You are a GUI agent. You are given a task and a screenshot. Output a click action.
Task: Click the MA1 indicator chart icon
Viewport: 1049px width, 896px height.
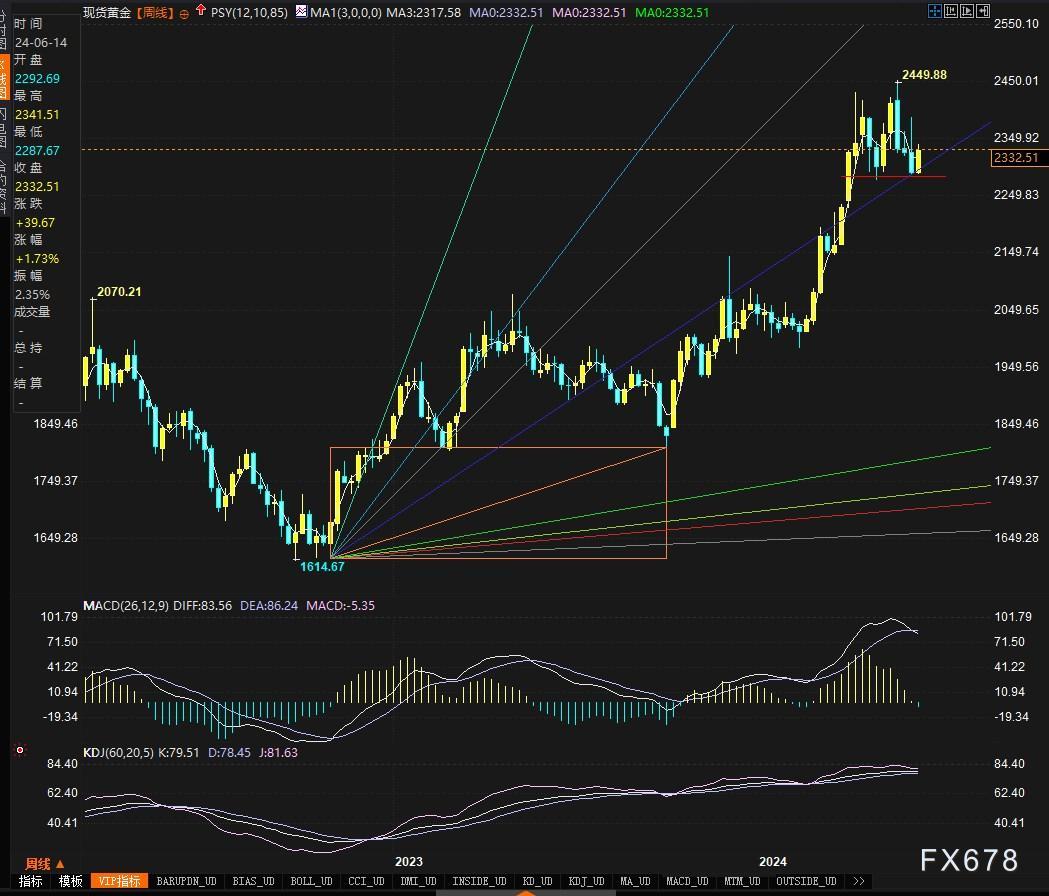coord(303,12)
